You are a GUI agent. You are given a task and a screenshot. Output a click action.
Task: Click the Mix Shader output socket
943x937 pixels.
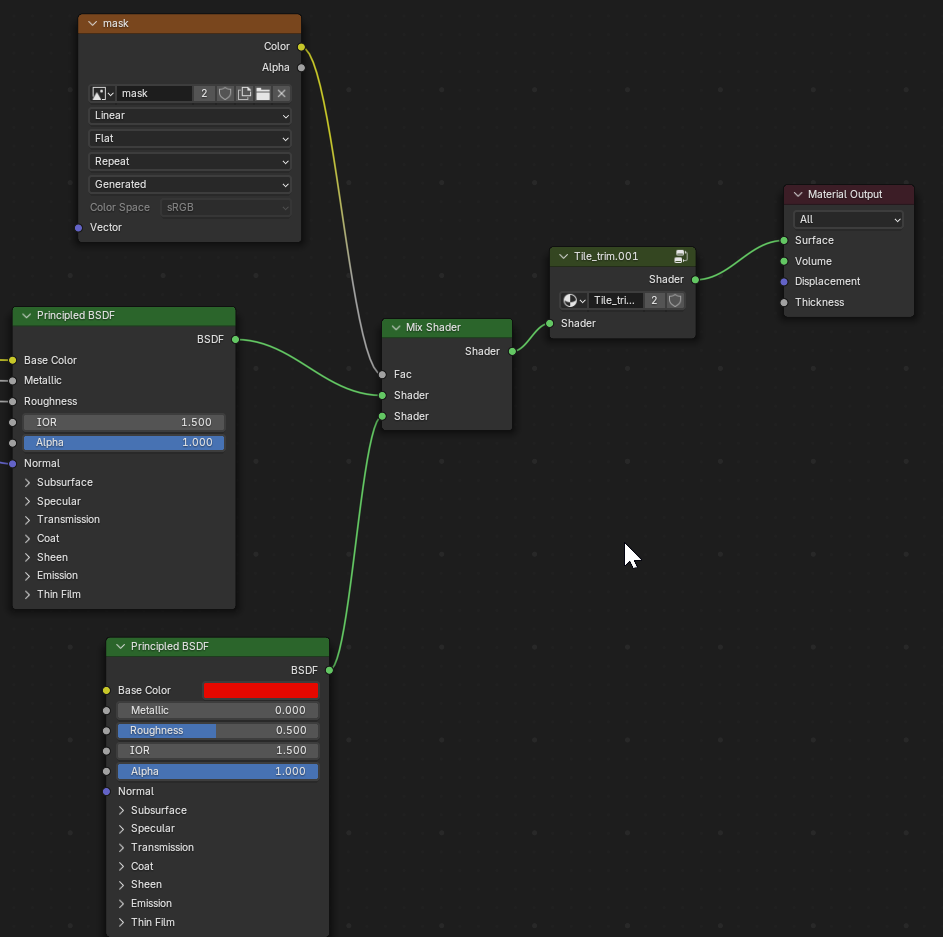(512, 352)
